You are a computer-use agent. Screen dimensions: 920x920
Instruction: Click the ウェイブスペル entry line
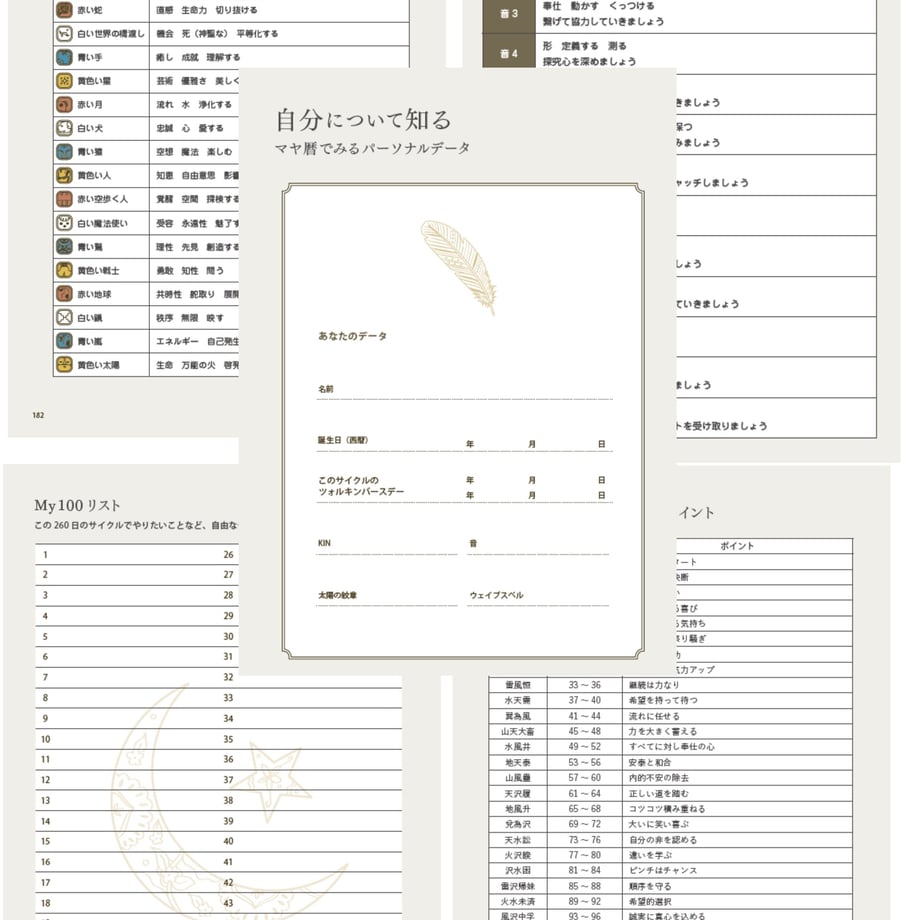pos(538,597)
